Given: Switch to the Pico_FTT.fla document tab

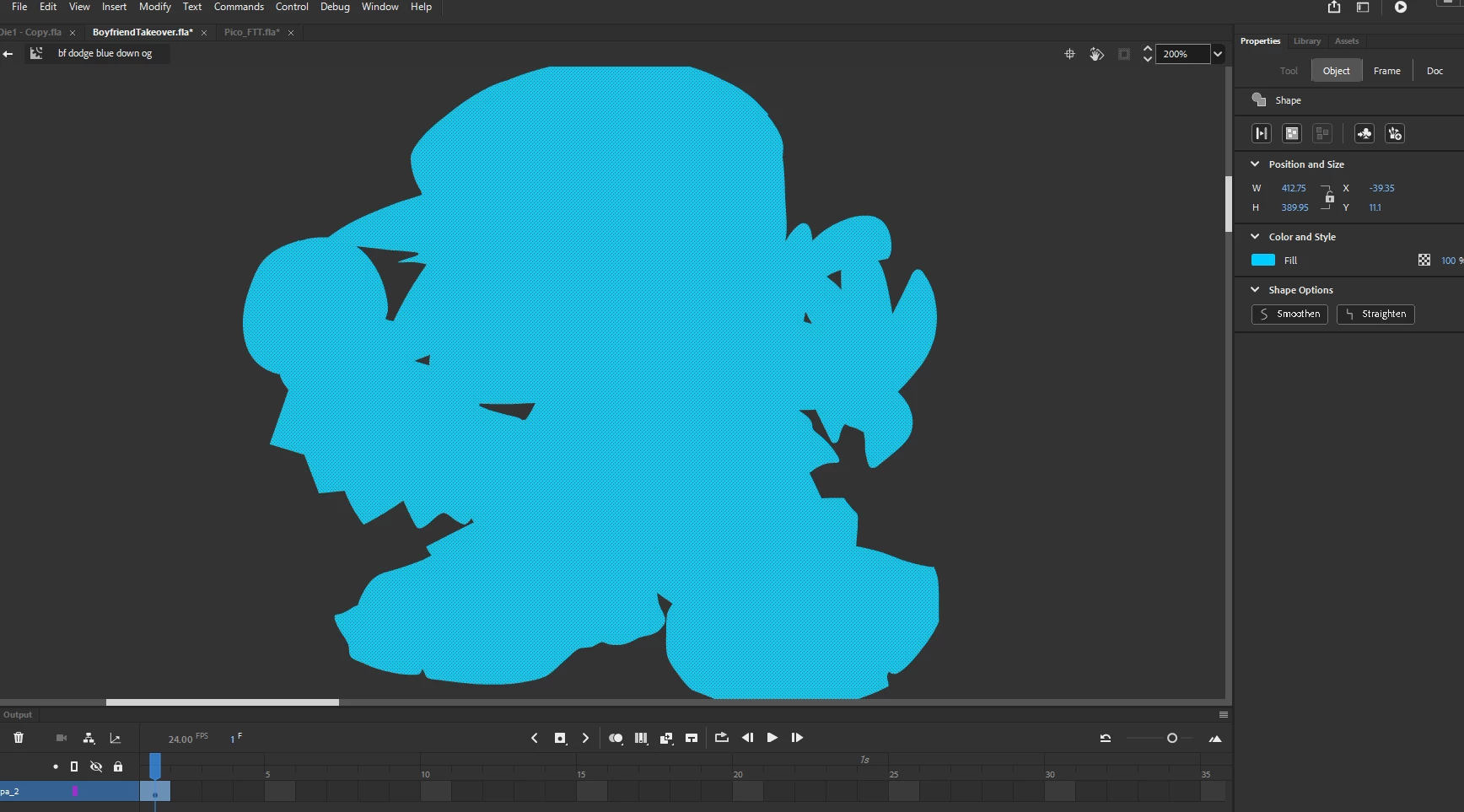Looking at the screenshot, I should (x=251, y=32).
